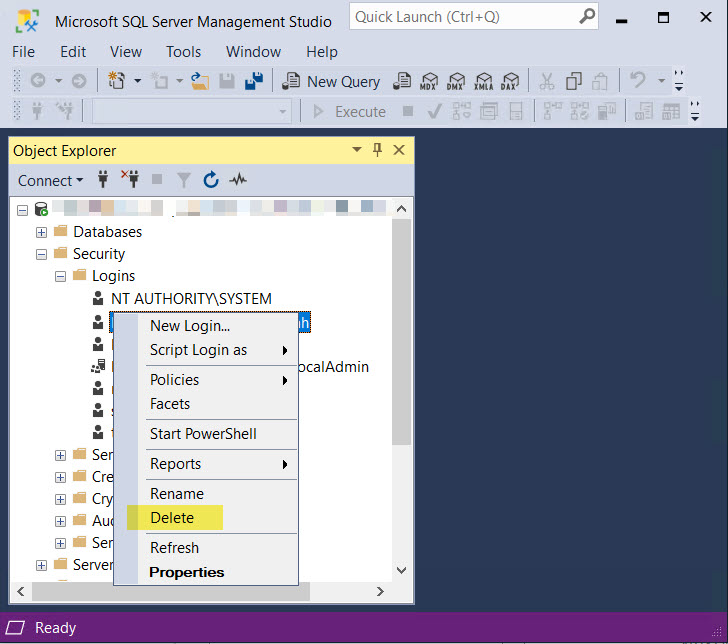
Task: Open the Undo history dropdown arrow
Action: [x=661, y=81]
